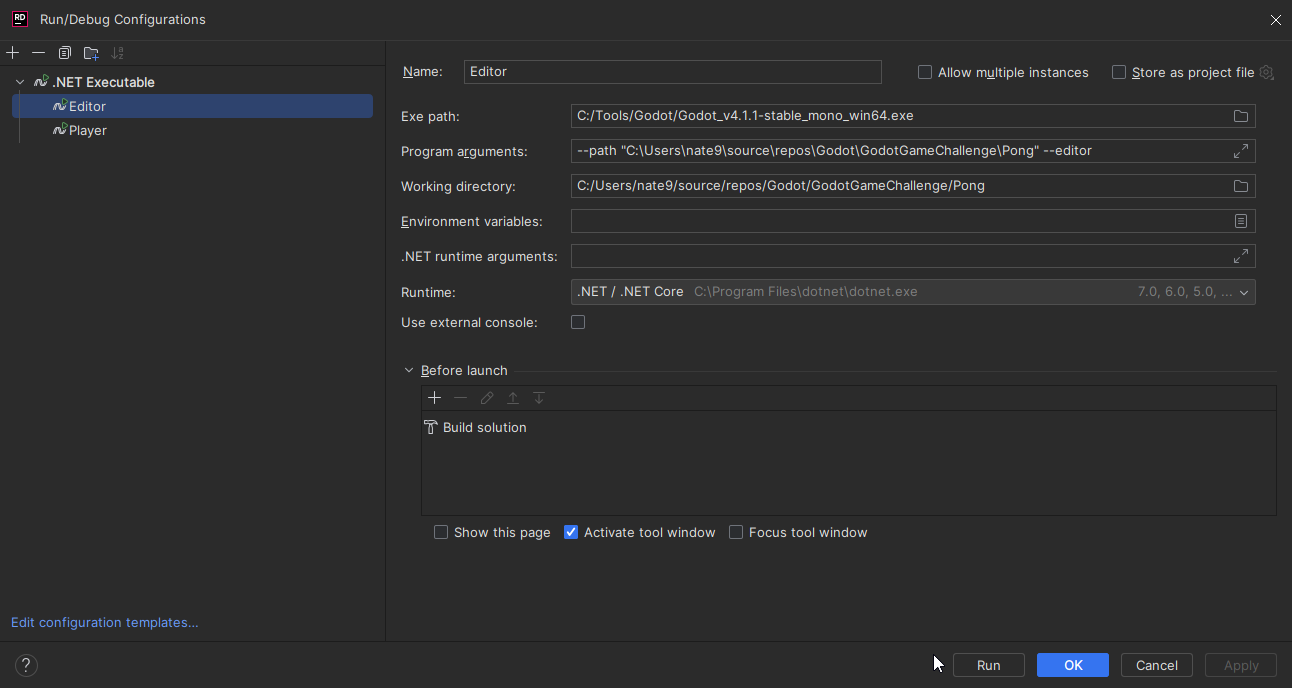
Task: Disable Activate tool window
Action: pyautogui.click(x=570, y=532)
